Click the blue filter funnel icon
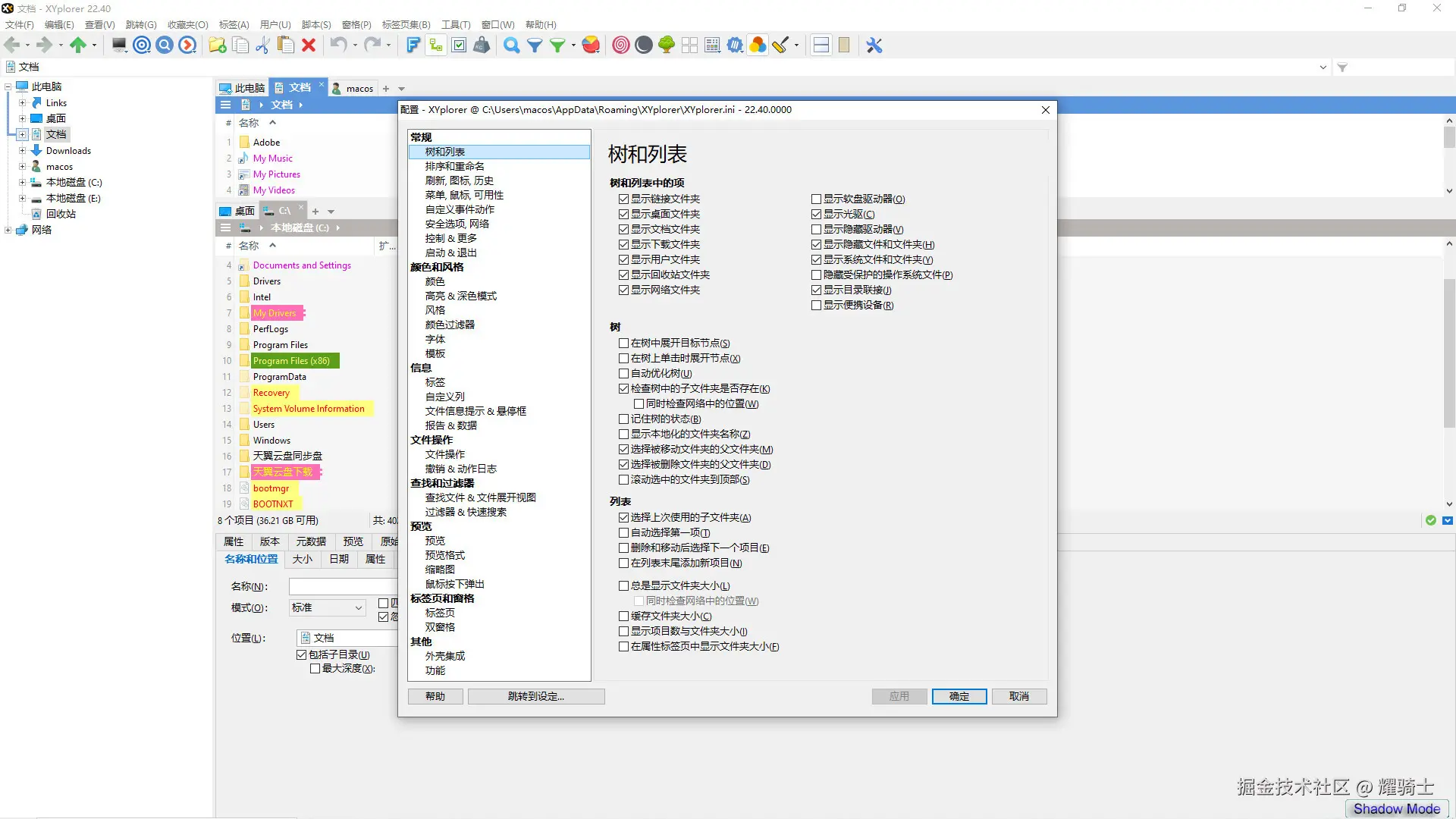 (x=535, y=45)
